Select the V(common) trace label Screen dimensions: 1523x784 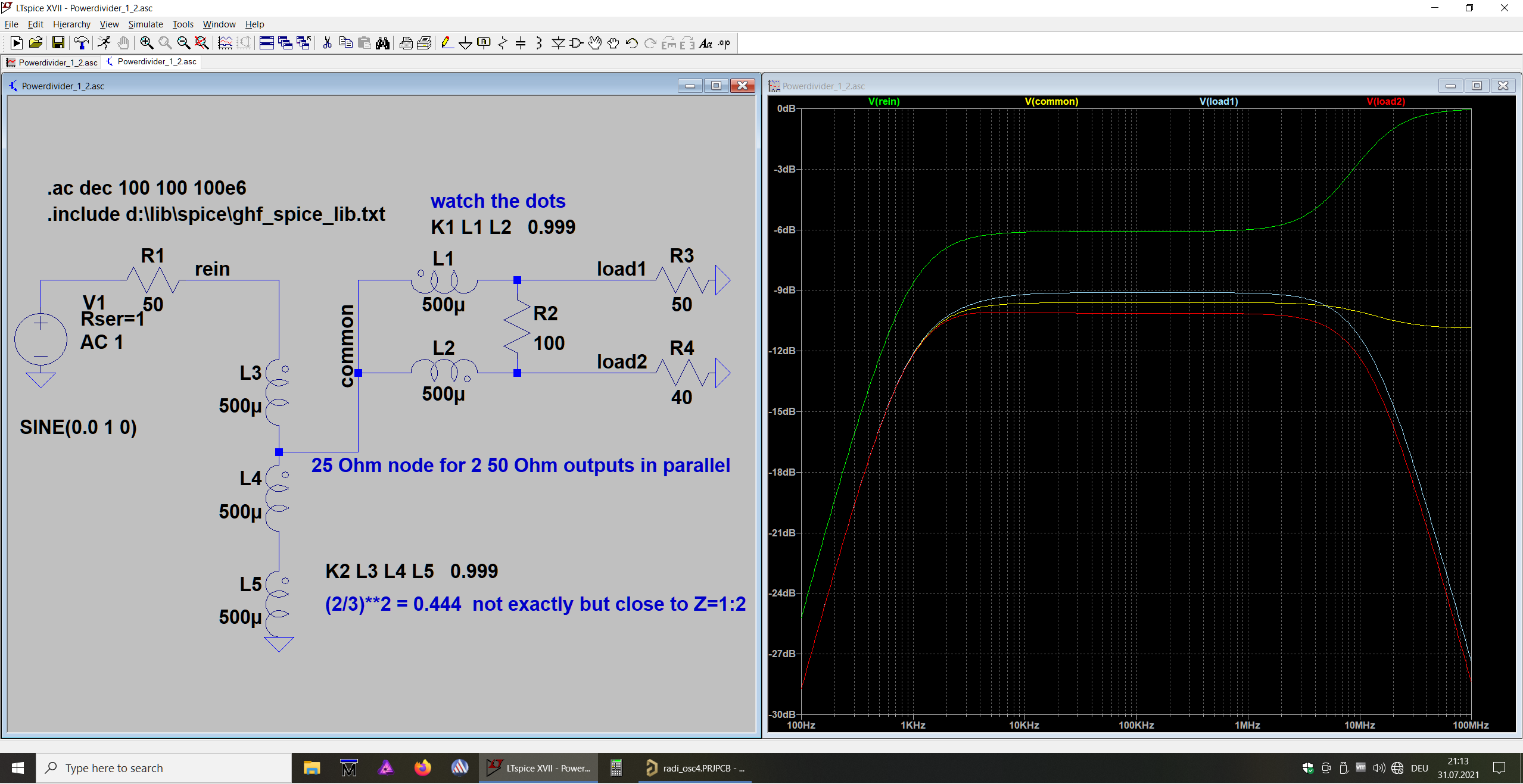pos(1051,101)
